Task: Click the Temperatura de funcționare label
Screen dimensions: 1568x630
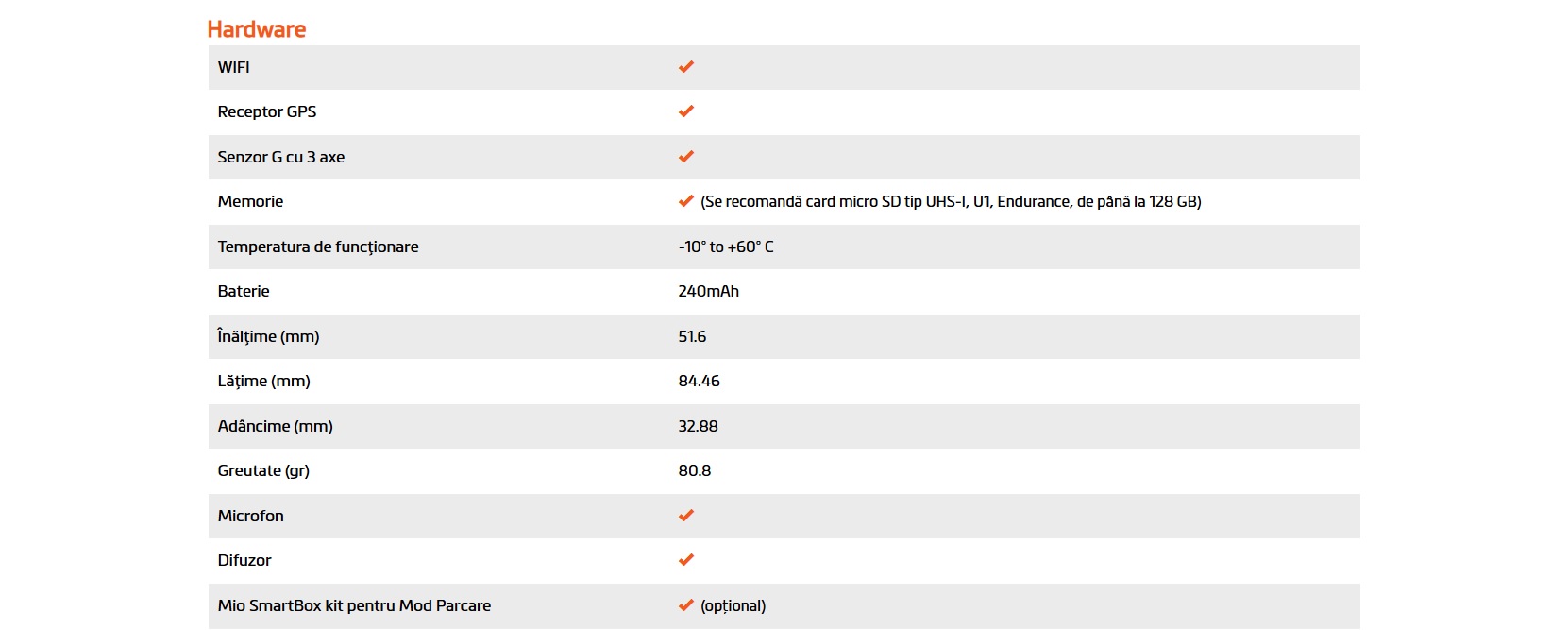Action: tap(318, 247)
